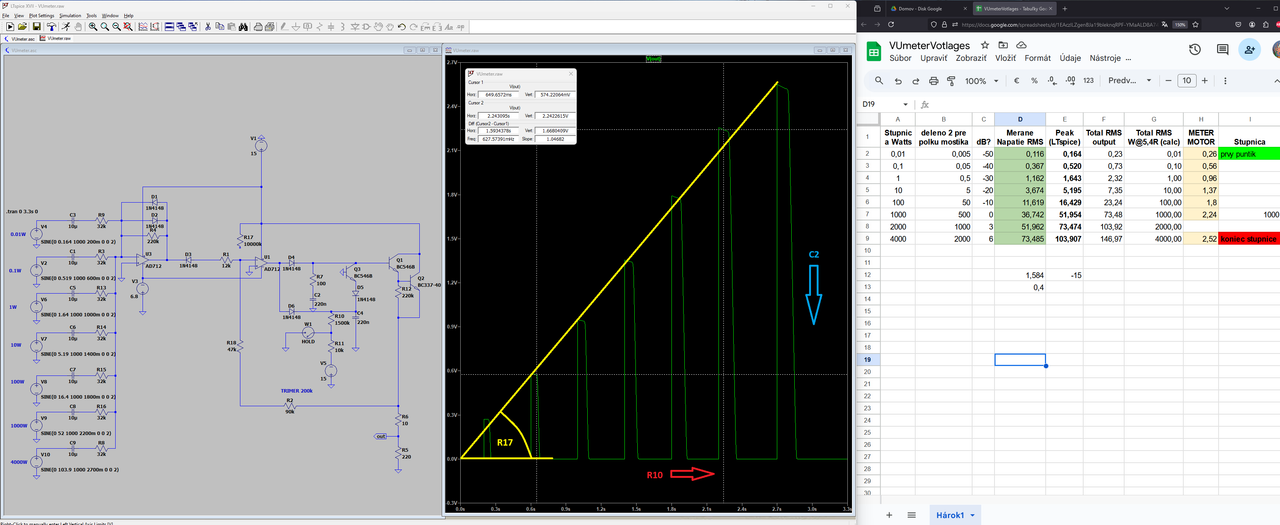The image size is (1280, 525).
Task: Click the Zoom to Fit icon with red X
Action: pos(128,26)
